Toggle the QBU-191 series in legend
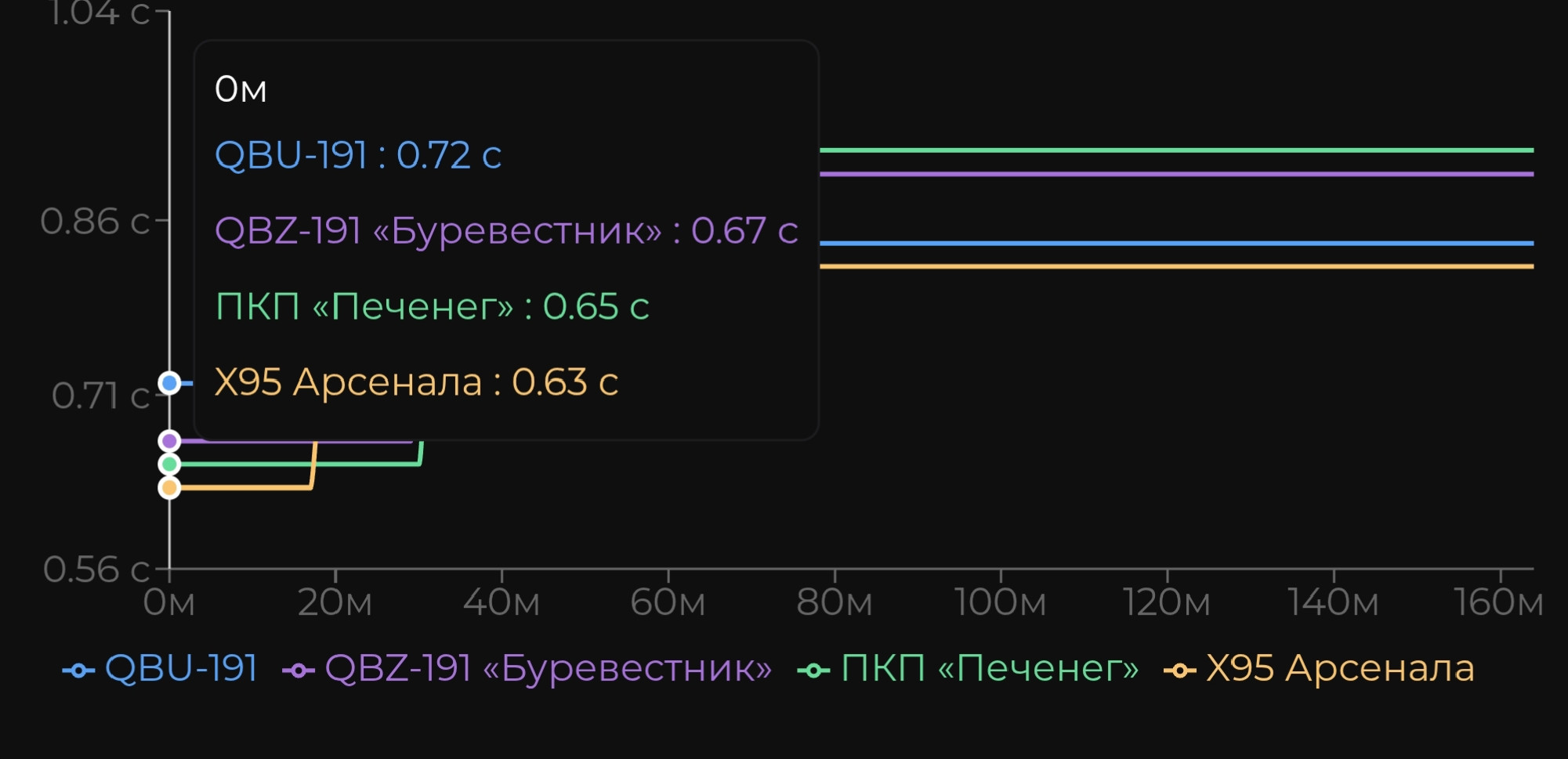The width and height of the screenshot is (1568, 759). (x=160, y=669)
